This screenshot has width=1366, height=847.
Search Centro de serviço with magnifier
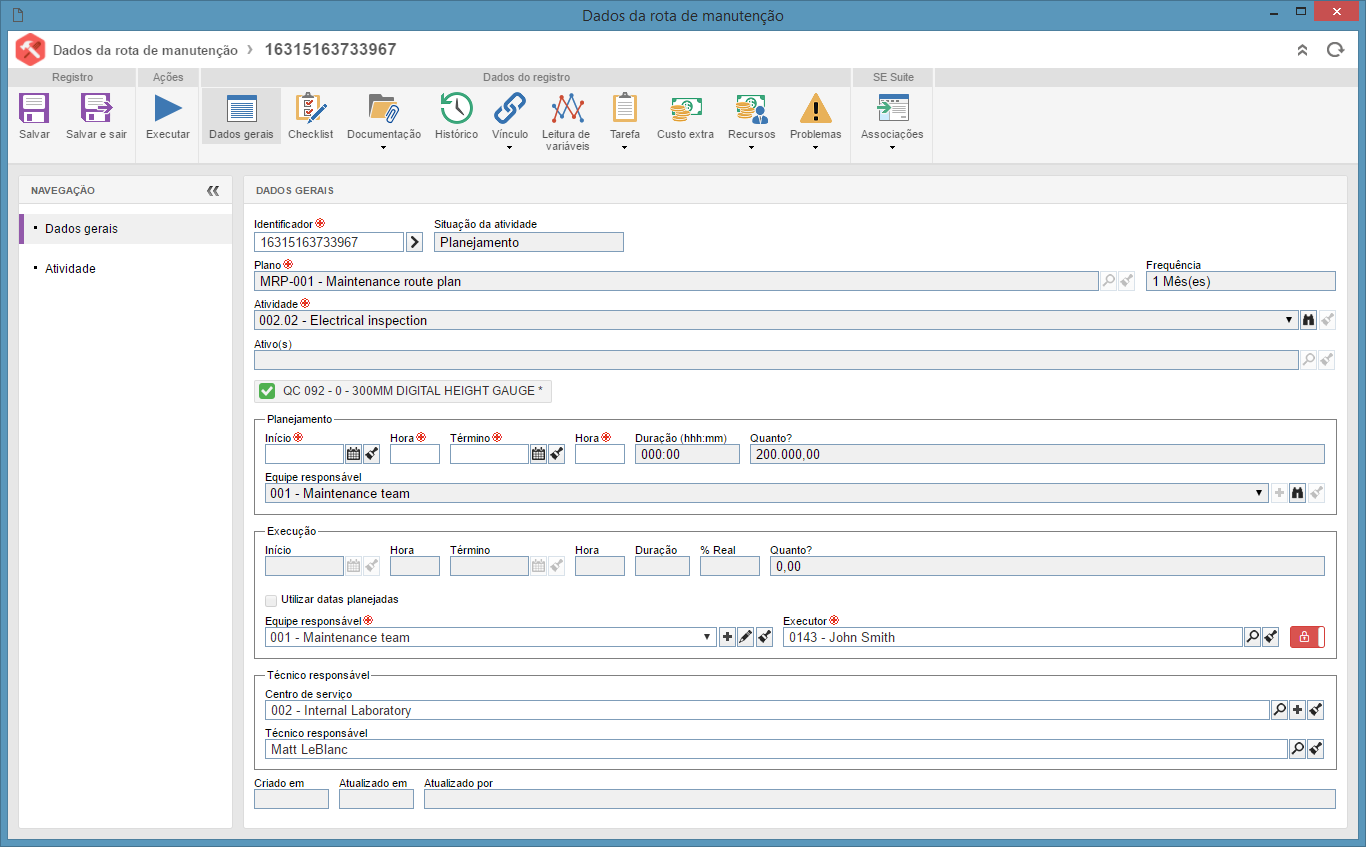1279,710
